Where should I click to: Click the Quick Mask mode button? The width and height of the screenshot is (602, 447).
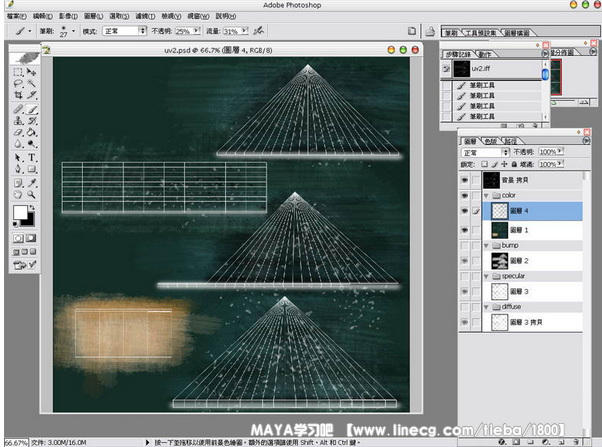32,238
